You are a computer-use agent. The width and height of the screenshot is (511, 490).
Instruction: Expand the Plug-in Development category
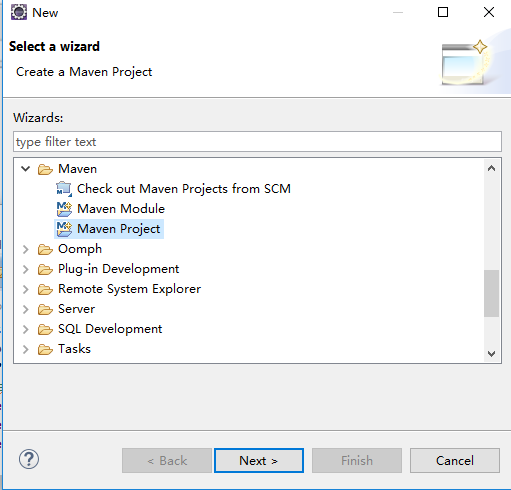tap(26, 269)
